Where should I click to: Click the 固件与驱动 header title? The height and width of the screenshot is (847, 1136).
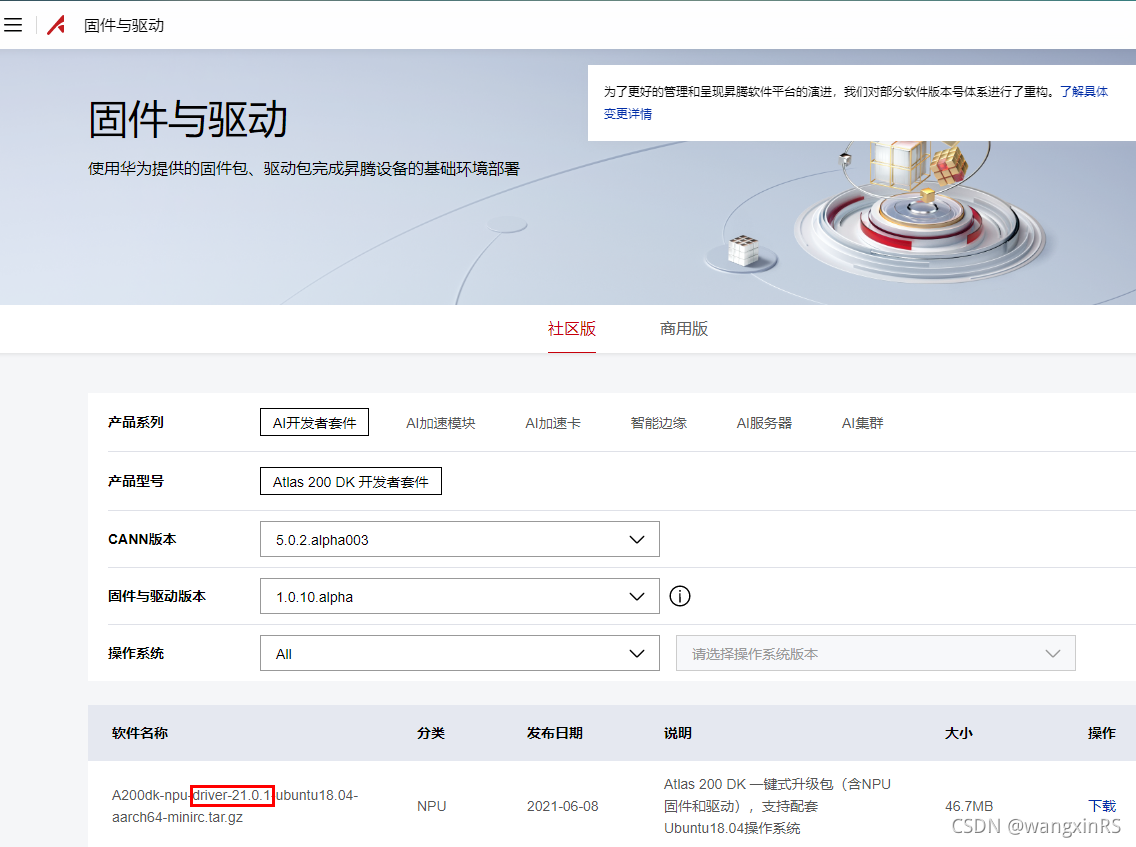pos(124,25)
